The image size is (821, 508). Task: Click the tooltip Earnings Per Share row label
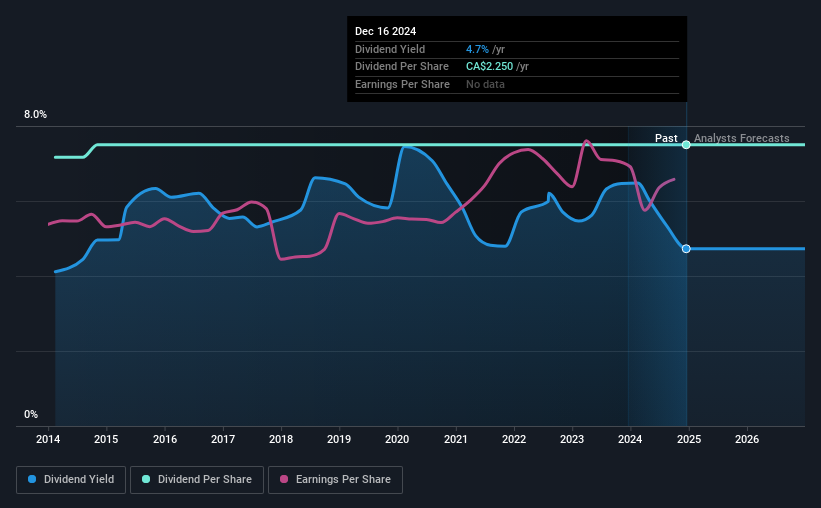click(402, 84)
